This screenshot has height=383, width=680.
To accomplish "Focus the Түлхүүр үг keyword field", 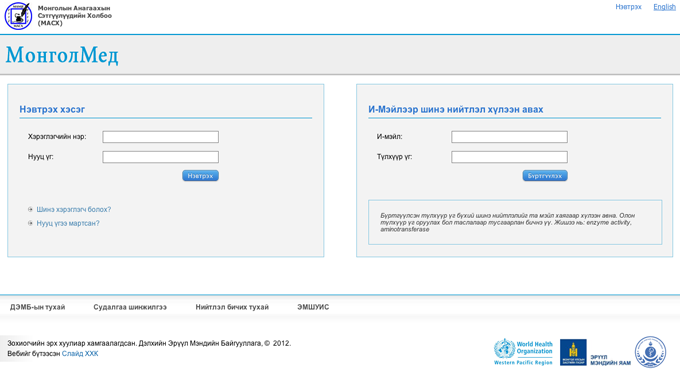I will point(509,157).
